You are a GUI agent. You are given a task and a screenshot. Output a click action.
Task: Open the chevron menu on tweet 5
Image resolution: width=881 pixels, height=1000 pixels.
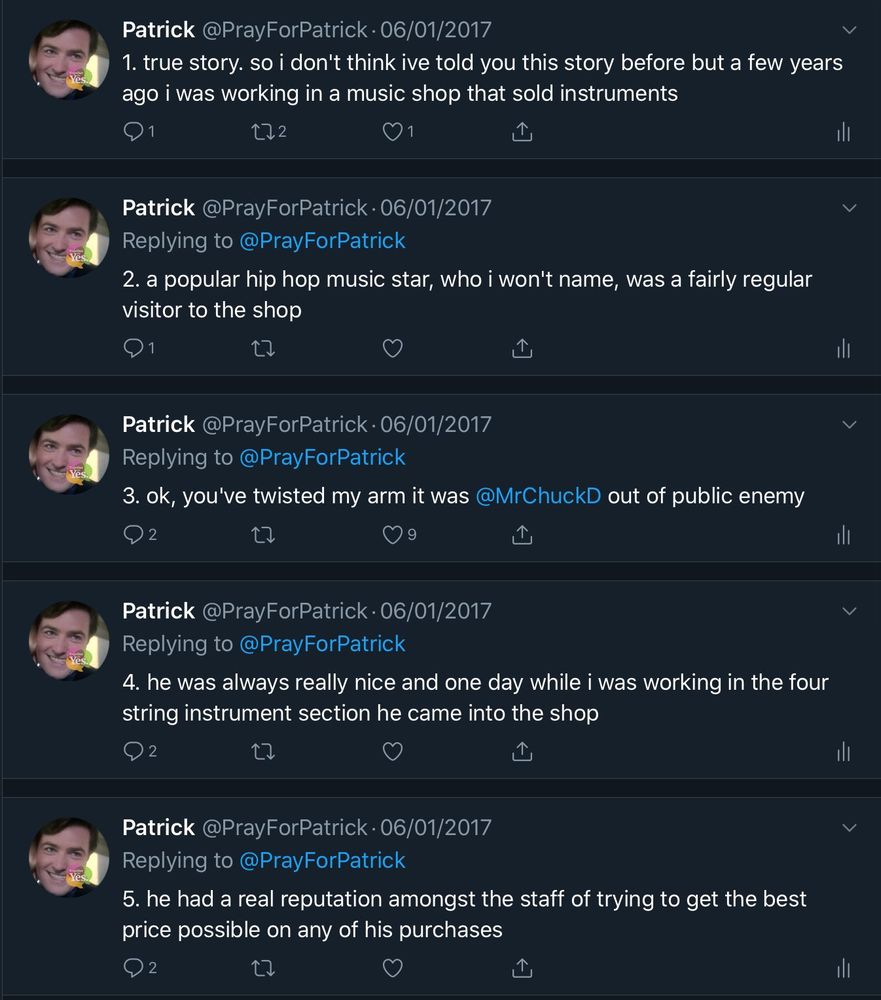pos(849,827)
